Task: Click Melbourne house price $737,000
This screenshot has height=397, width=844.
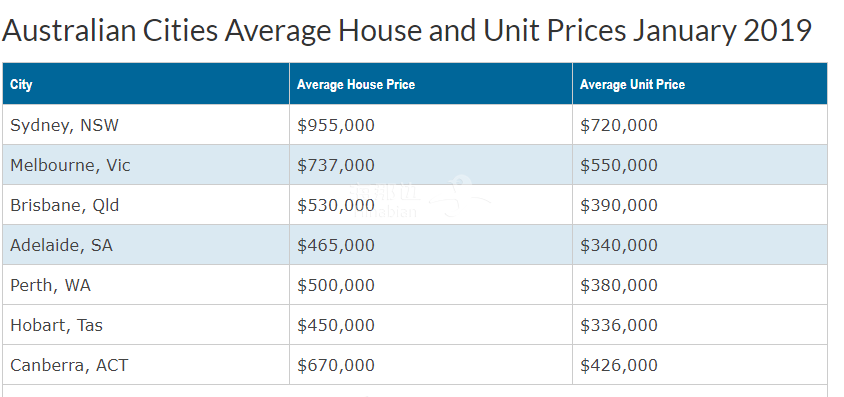Action: coord(335,165)
